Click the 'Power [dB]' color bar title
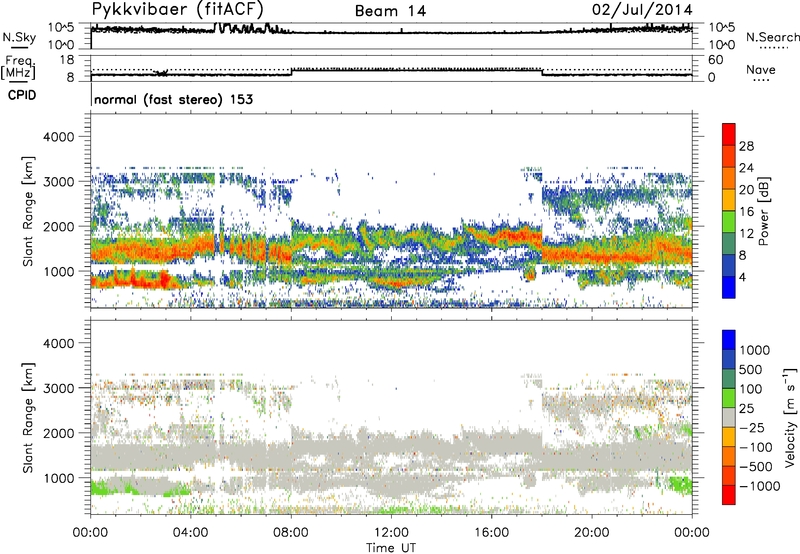Image resolution: width=800 pixels, height=554 pixels. [x=764, y=211]
